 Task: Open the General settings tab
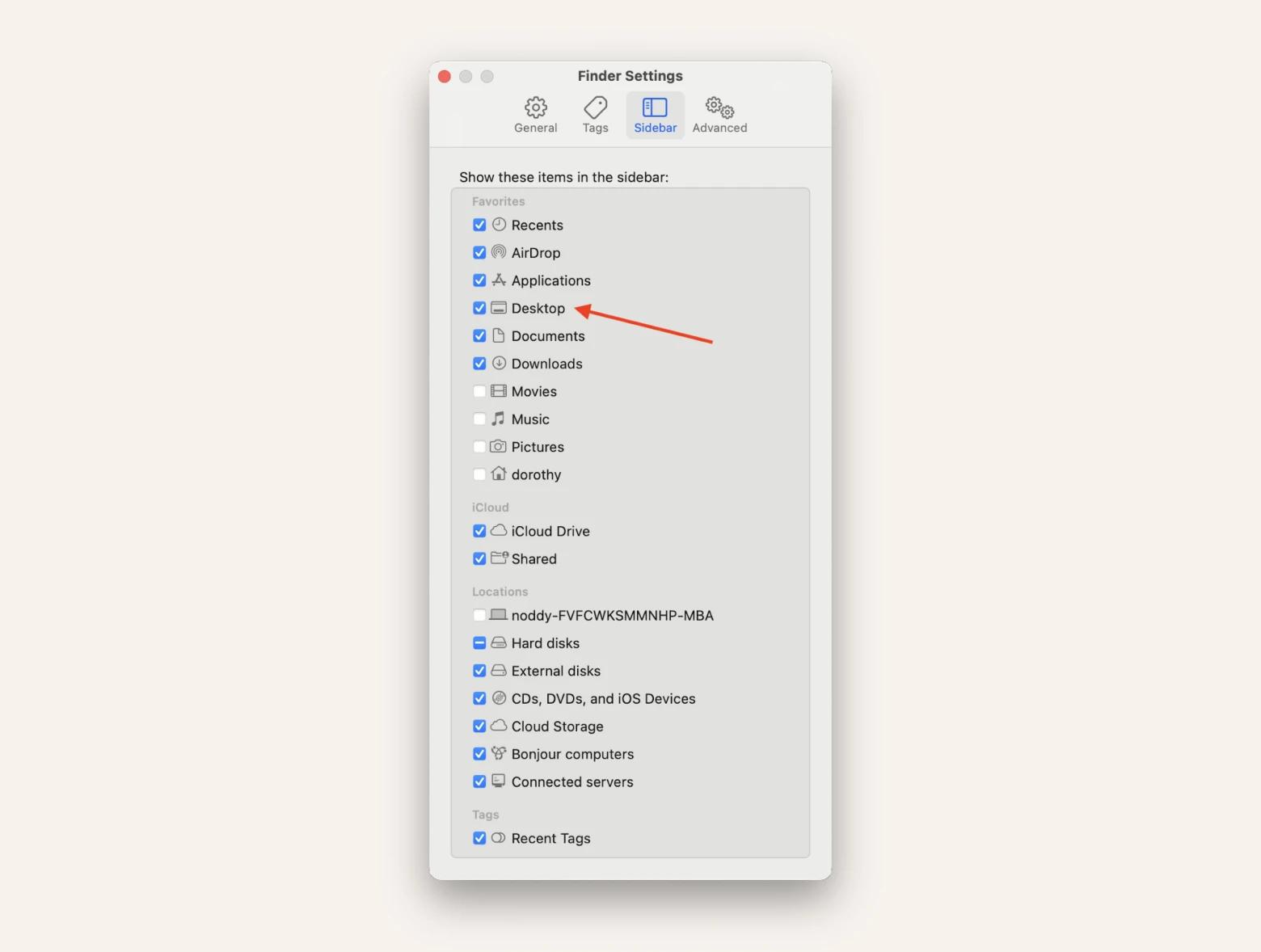click(x=535, y=116)
